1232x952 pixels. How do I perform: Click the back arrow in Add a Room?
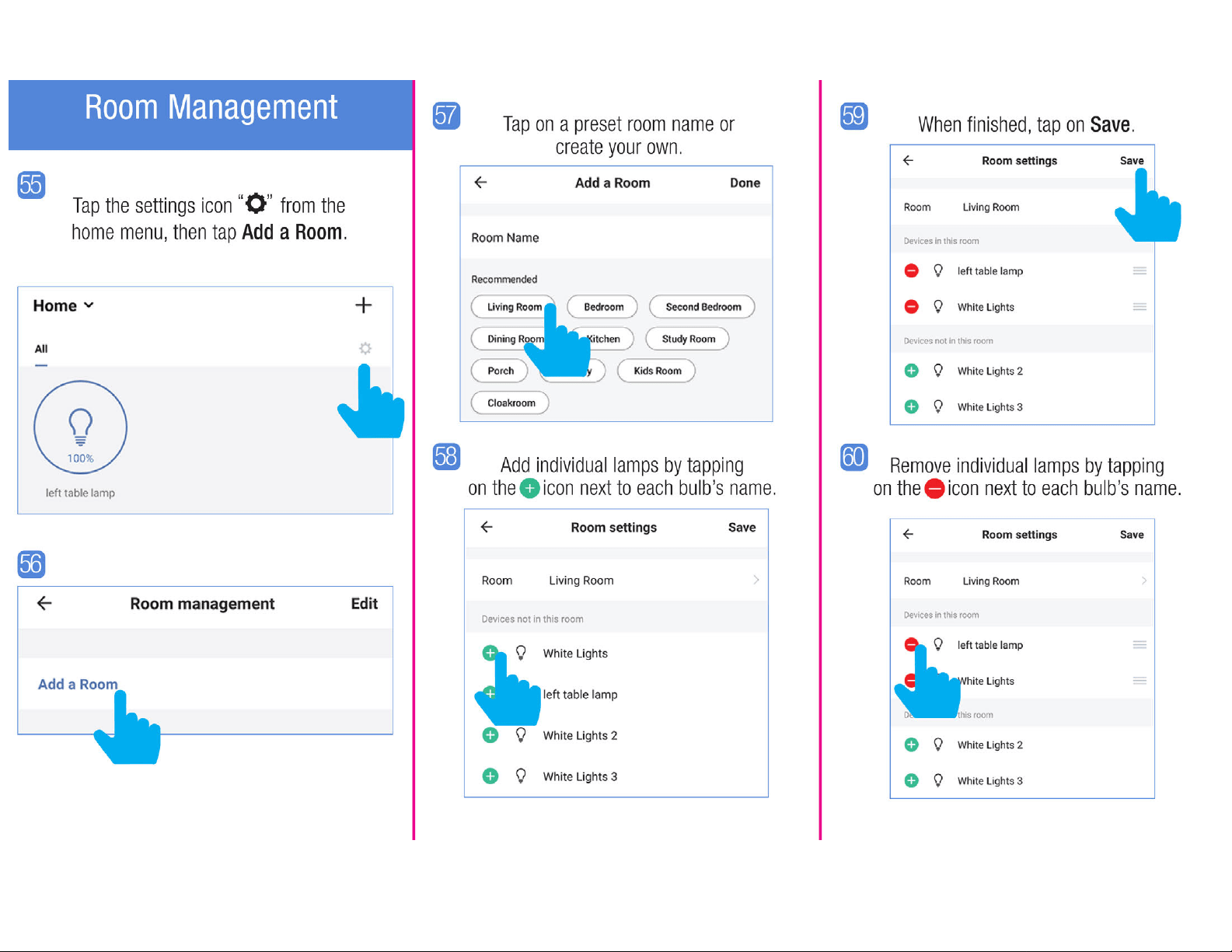click(x=480, y=183)
